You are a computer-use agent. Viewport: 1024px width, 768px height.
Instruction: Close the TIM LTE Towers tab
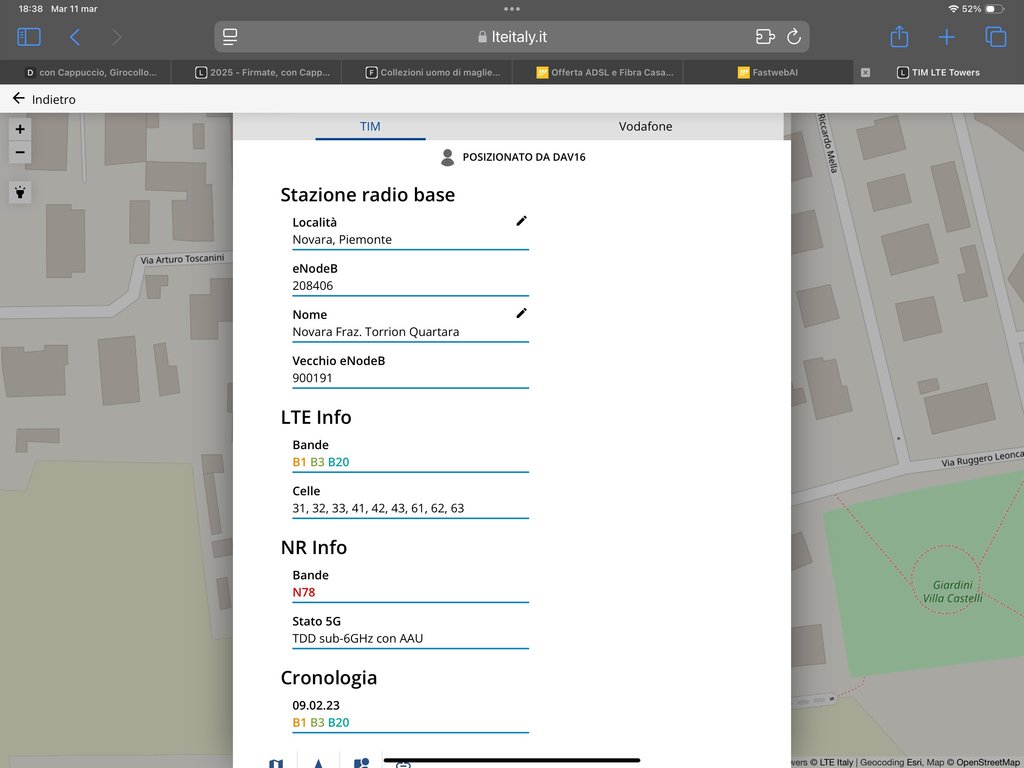[x=866, y=72]
